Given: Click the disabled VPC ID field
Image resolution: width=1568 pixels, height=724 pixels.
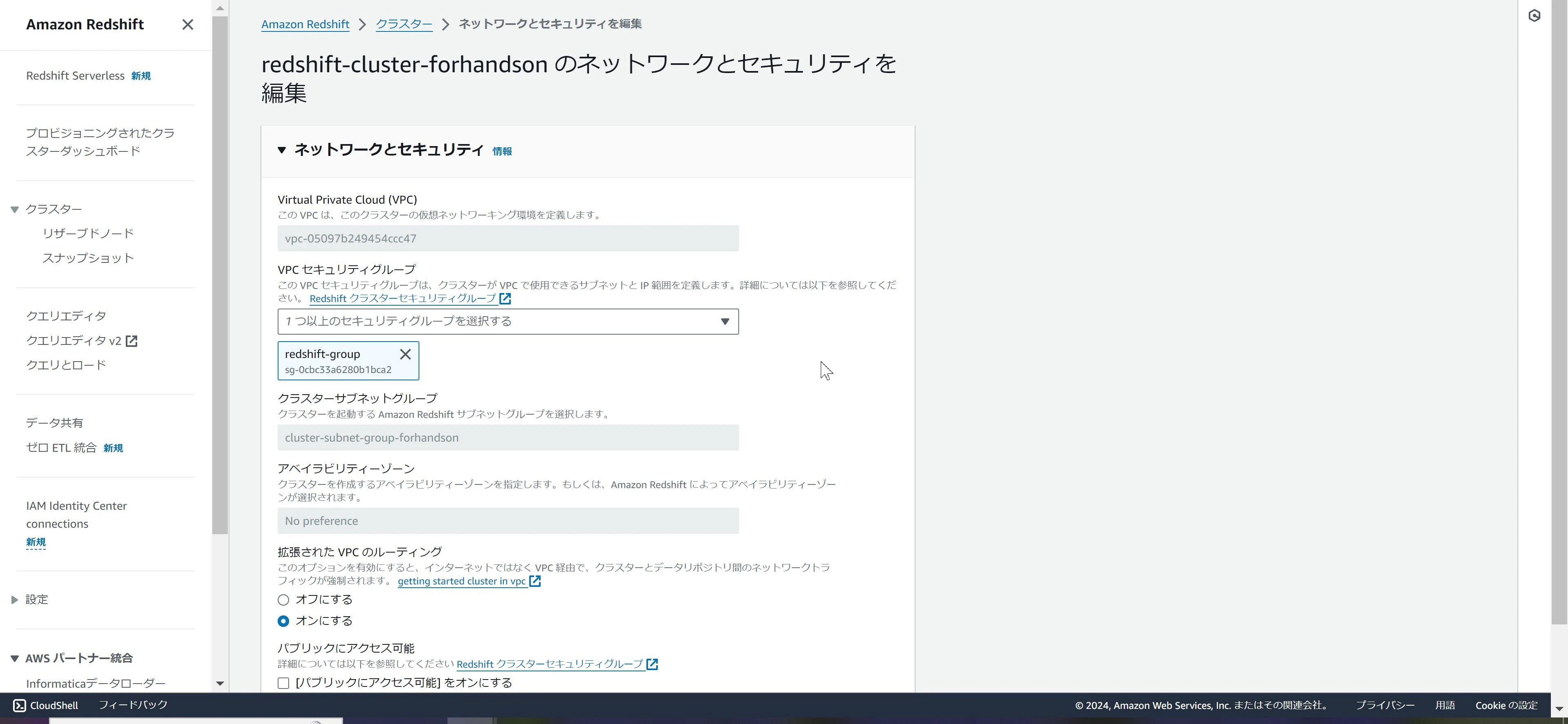Looking at the screenshot, I should click(x=508, y=238).
